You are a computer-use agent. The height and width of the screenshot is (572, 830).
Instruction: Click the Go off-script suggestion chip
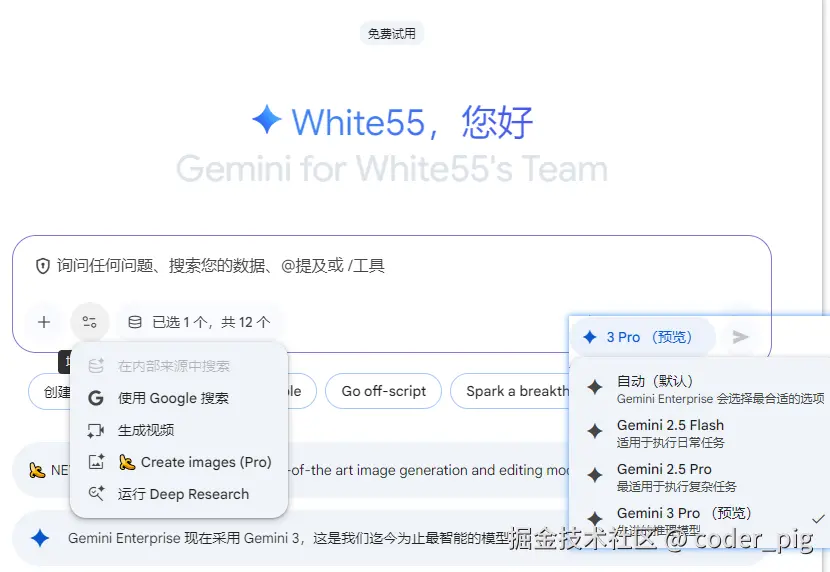point(383,391)
